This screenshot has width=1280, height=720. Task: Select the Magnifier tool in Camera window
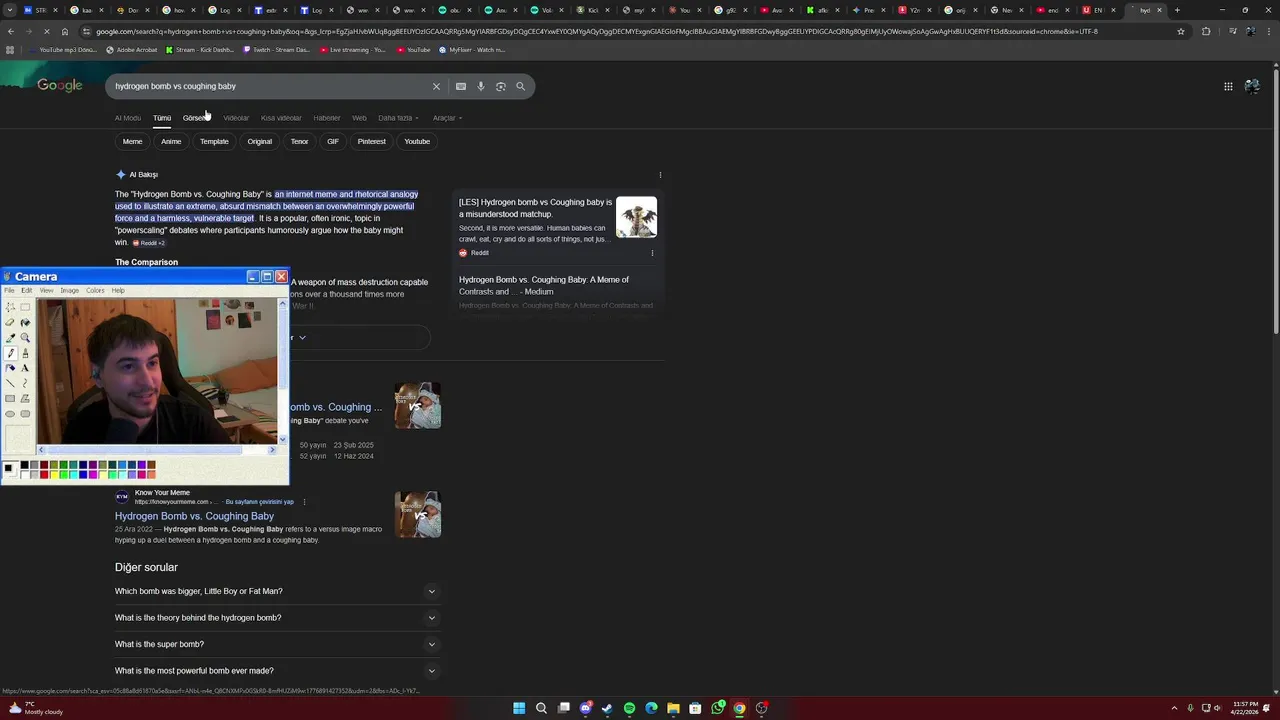point(25,338)
